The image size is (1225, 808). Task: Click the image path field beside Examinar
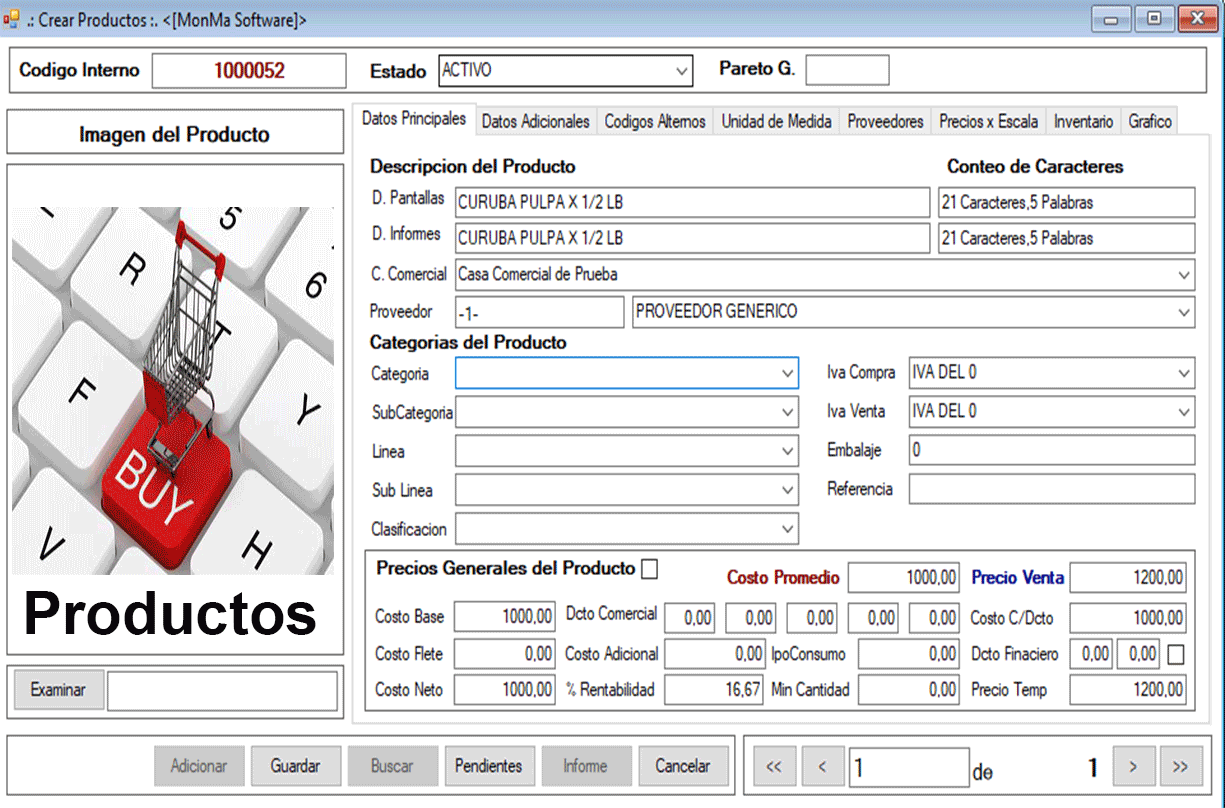(x=222, y=691)
